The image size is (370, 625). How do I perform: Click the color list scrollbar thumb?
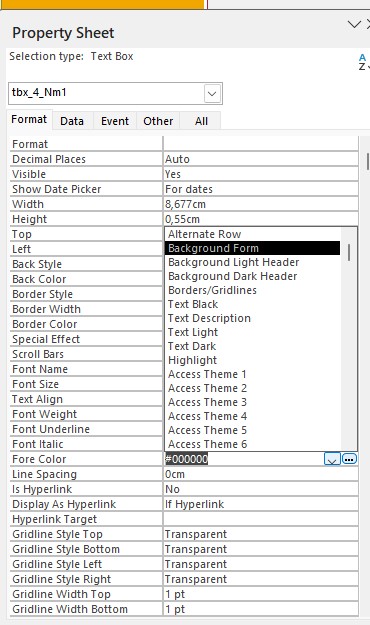pyautogui.click(x=349, y=252)
